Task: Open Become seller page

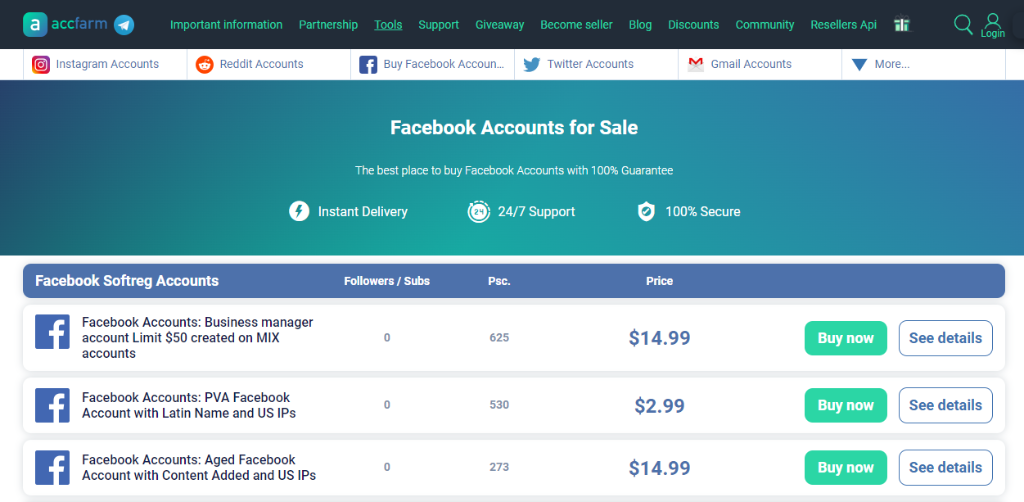Action: 577,25
